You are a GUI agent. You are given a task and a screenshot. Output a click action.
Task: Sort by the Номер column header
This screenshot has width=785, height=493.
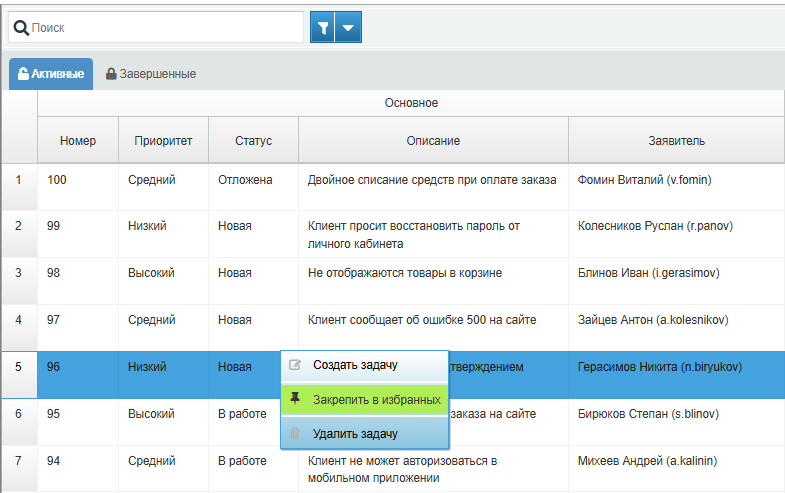coord(78,141)
